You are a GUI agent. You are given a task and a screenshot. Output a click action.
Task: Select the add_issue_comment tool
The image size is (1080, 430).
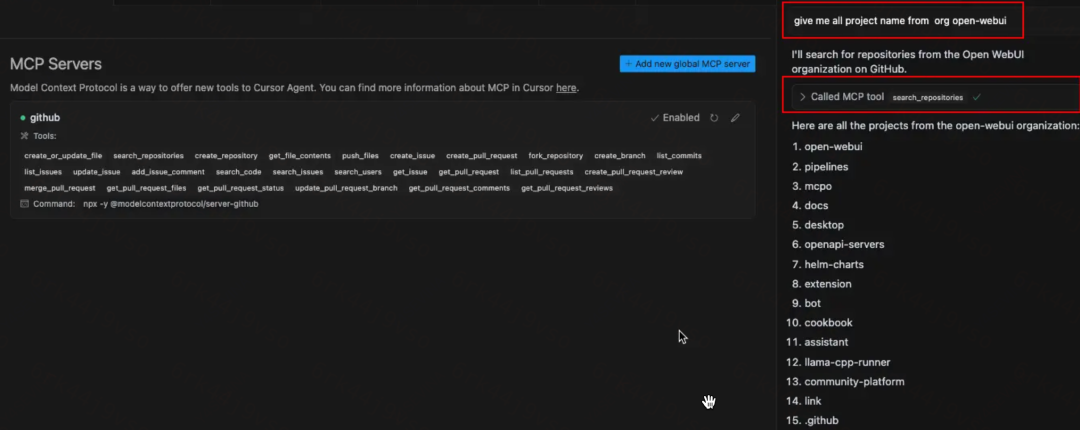(x=168, y=172)
